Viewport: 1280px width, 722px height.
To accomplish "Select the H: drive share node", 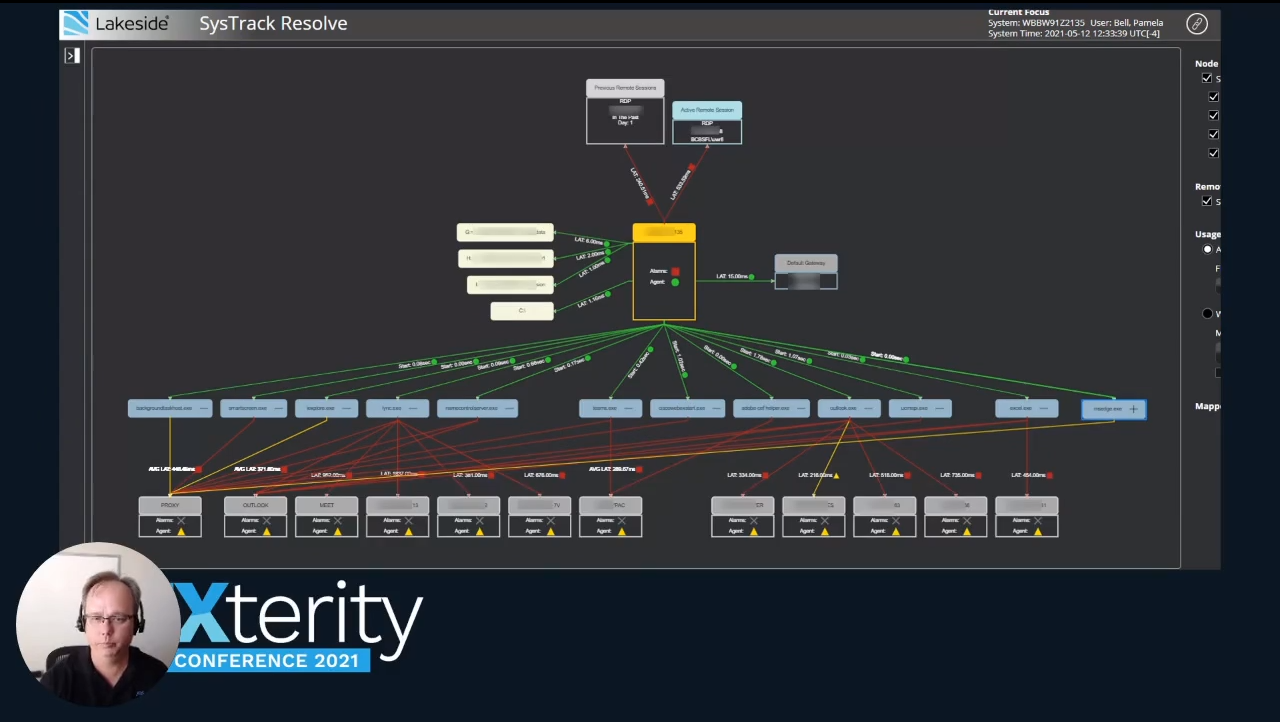I will tap(505, 258).
